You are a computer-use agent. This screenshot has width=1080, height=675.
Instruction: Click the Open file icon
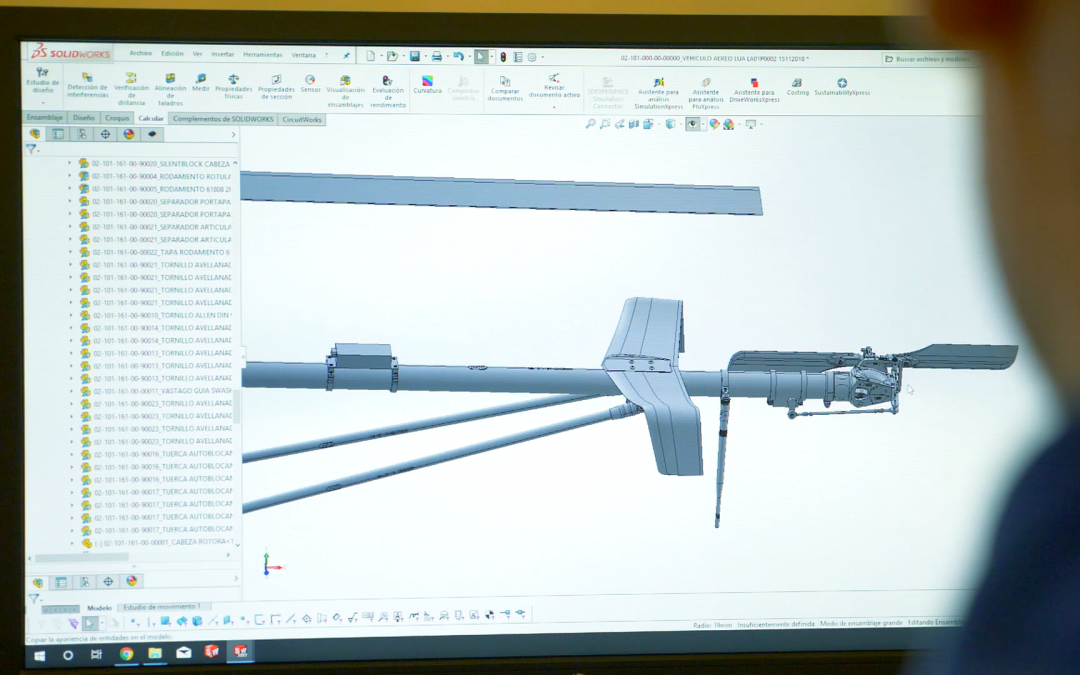coord(392,56)
